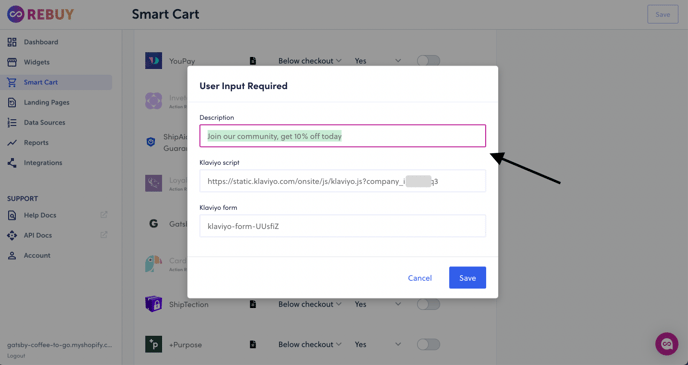Click the blue Save button in dialog
688x365 pixels.
(x=467, y=278)
